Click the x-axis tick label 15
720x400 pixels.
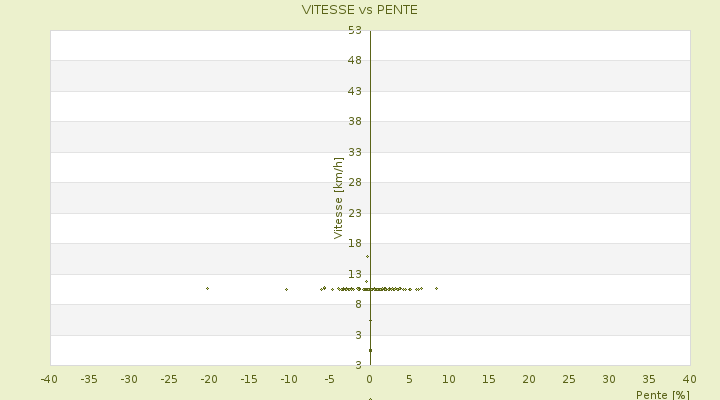click(489, 379)
